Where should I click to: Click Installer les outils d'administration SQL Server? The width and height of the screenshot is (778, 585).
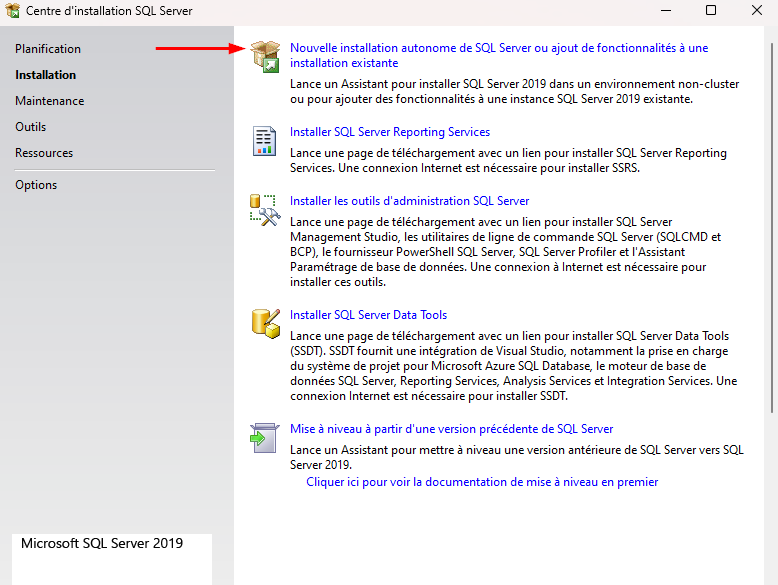[410, 201]
